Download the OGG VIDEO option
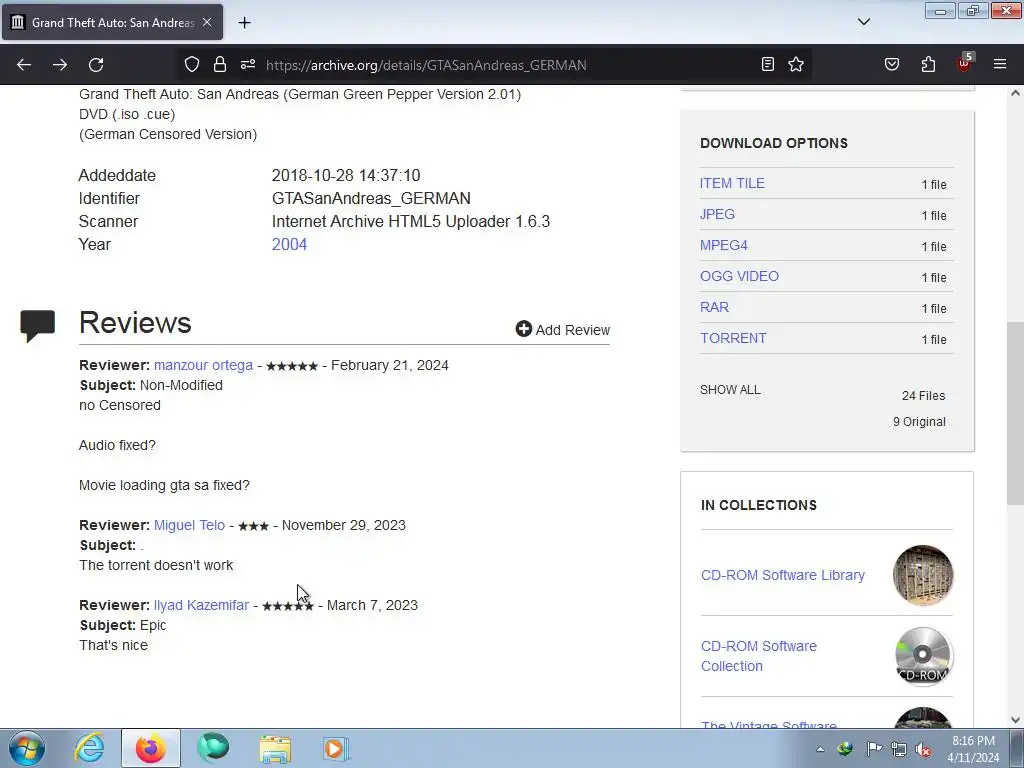The height and width of the screenshot is (768, 1024). pos(739,276)
